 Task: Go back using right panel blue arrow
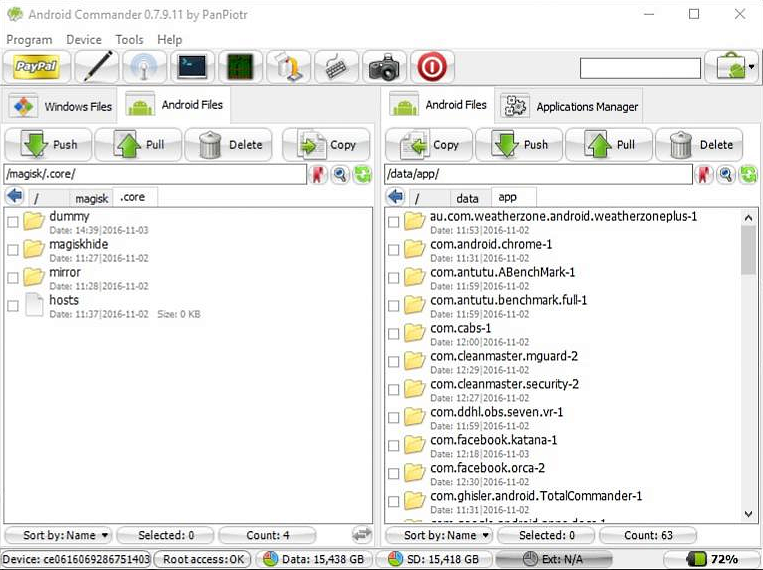(x=396, y=196)
